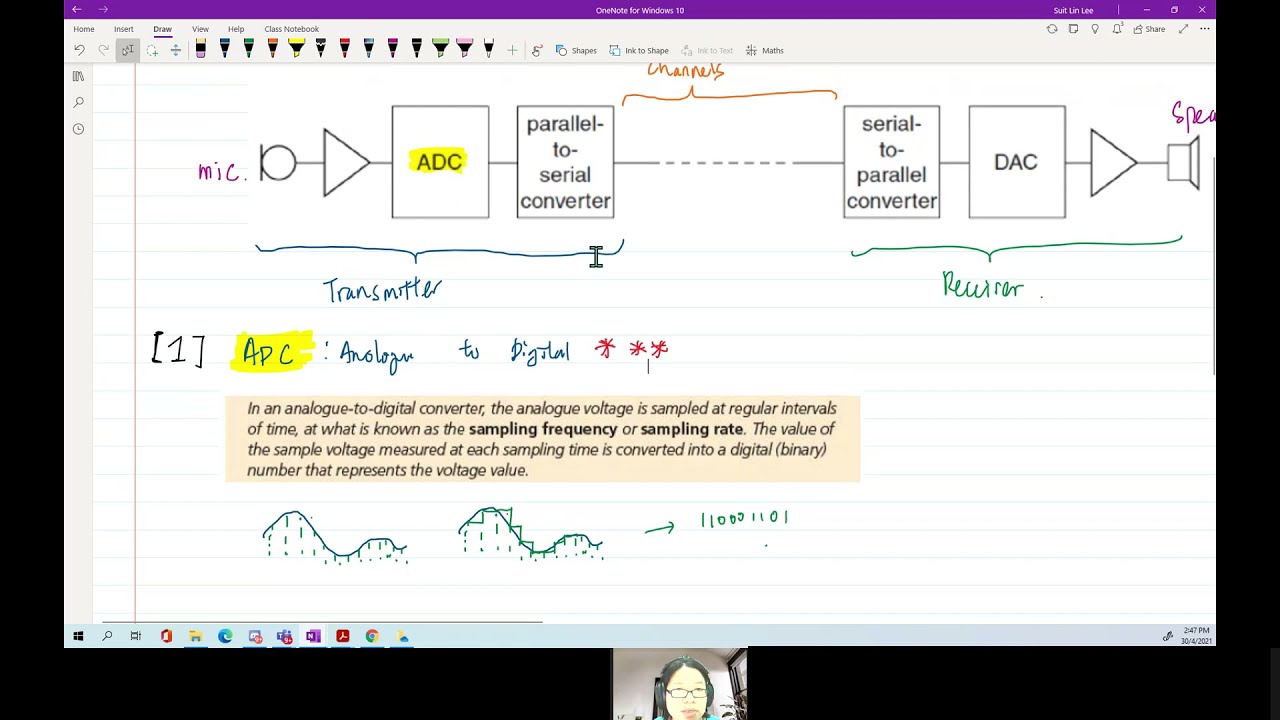This screenshot has width=1280, height=720.
Task: Open search in the left sidebar
Action: coord(78,102)
